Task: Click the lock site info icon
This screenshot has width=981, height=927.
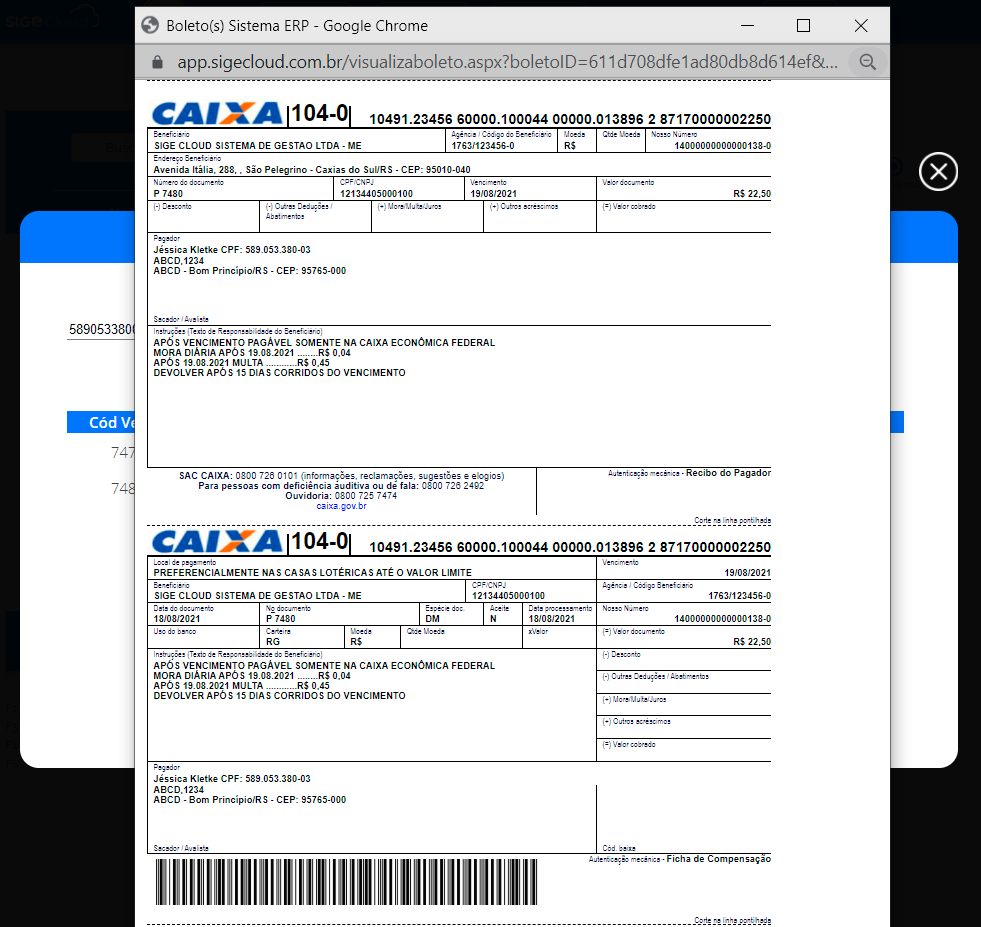Action: (158, 62)
